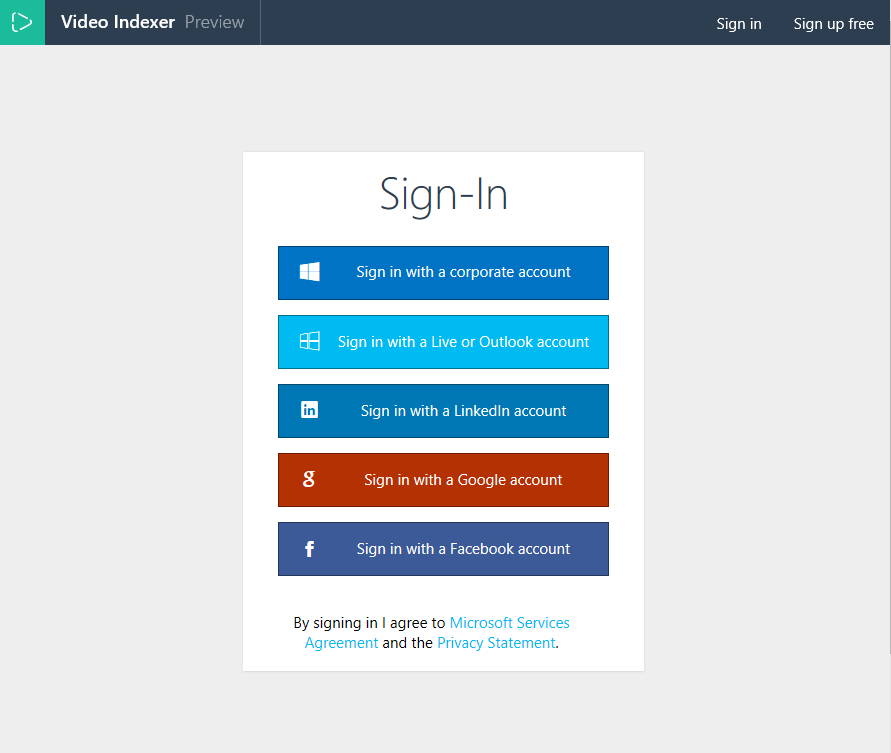Click the Preview label in the header
The image size is (891, 753).
click(x=214, y=22)
